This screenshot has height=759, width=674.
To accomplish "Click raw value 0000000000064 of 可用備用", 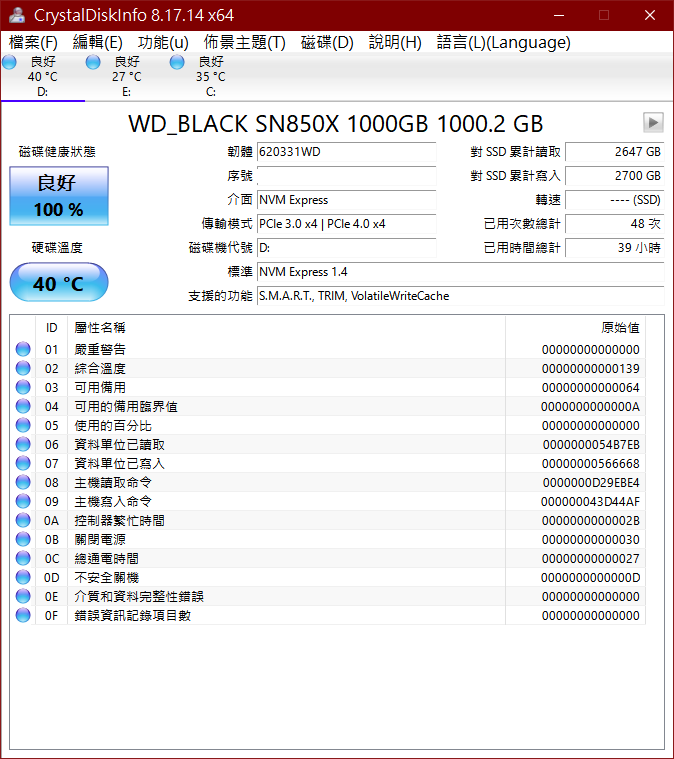I will [591, 387].
